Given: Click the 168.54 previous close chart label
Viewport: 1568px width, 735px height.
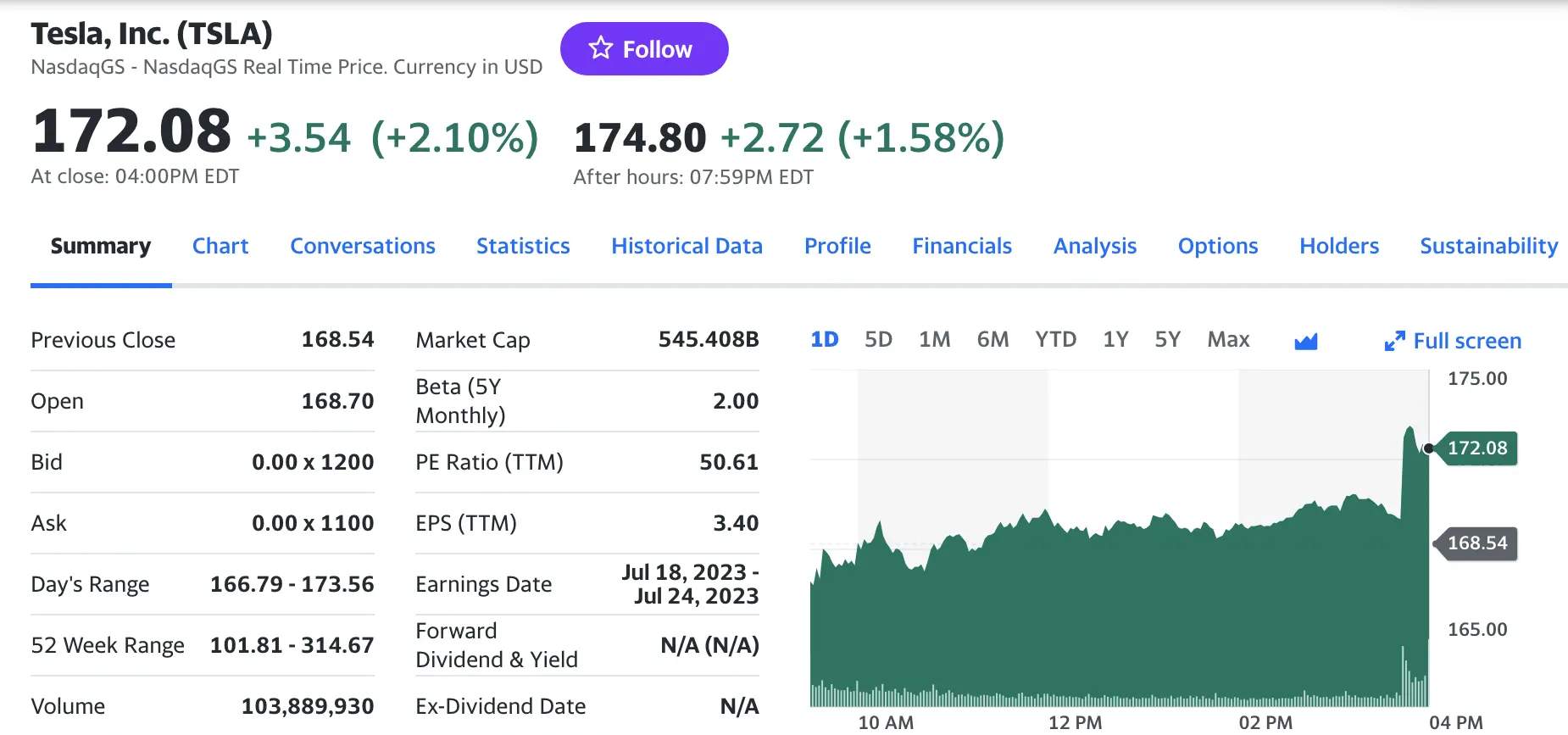Looking at the screenshot, I should point(1476,543).
